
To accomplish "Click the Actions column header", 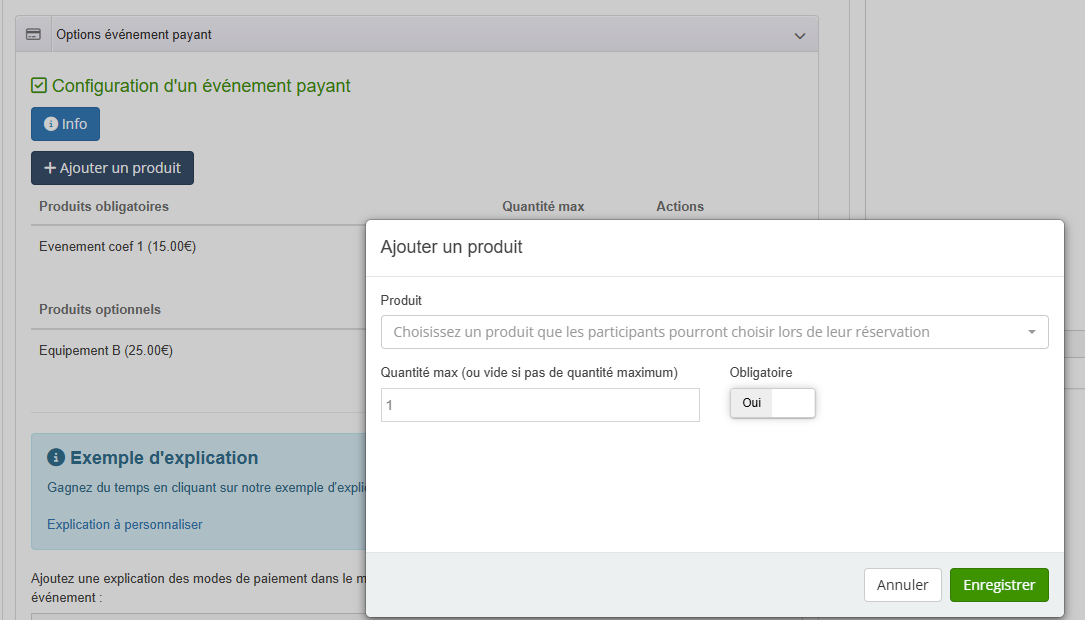I will tap(679, 207).
